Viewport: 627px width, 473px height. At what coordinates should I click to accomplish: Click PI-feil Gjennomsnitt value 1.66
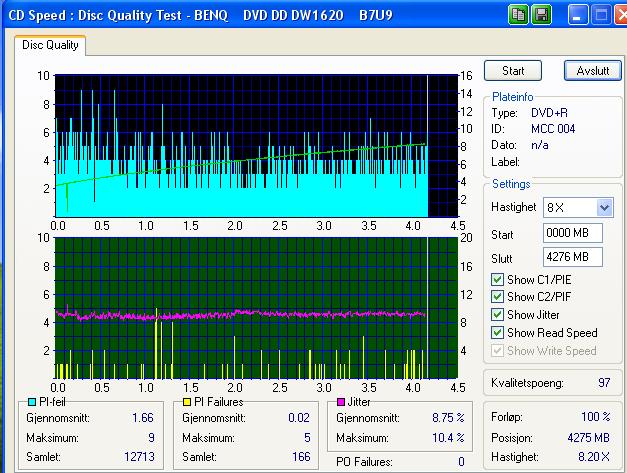143,418
